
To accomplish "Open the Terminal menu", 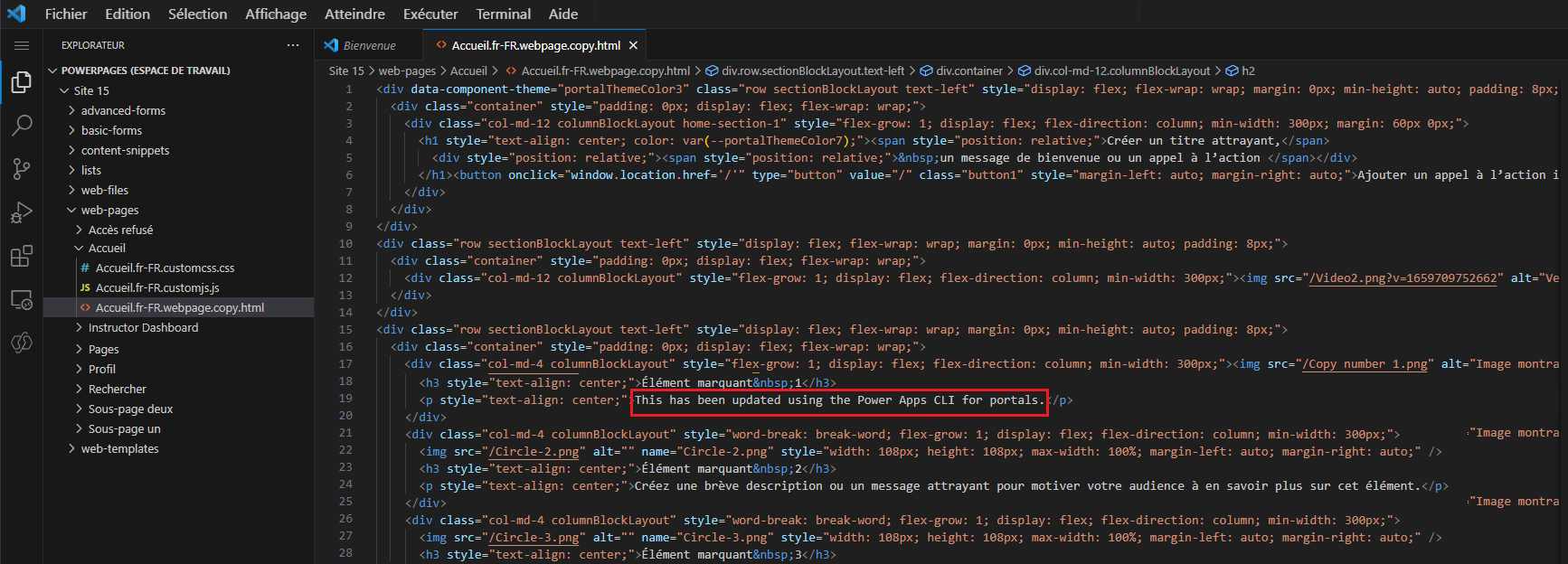I will 504,14.
